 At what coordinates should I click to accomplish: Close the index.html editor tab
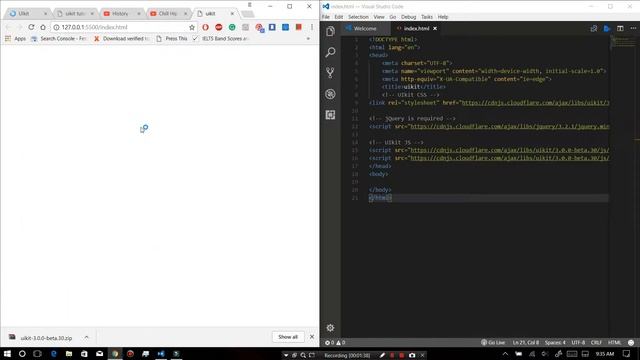pos(435,29)
